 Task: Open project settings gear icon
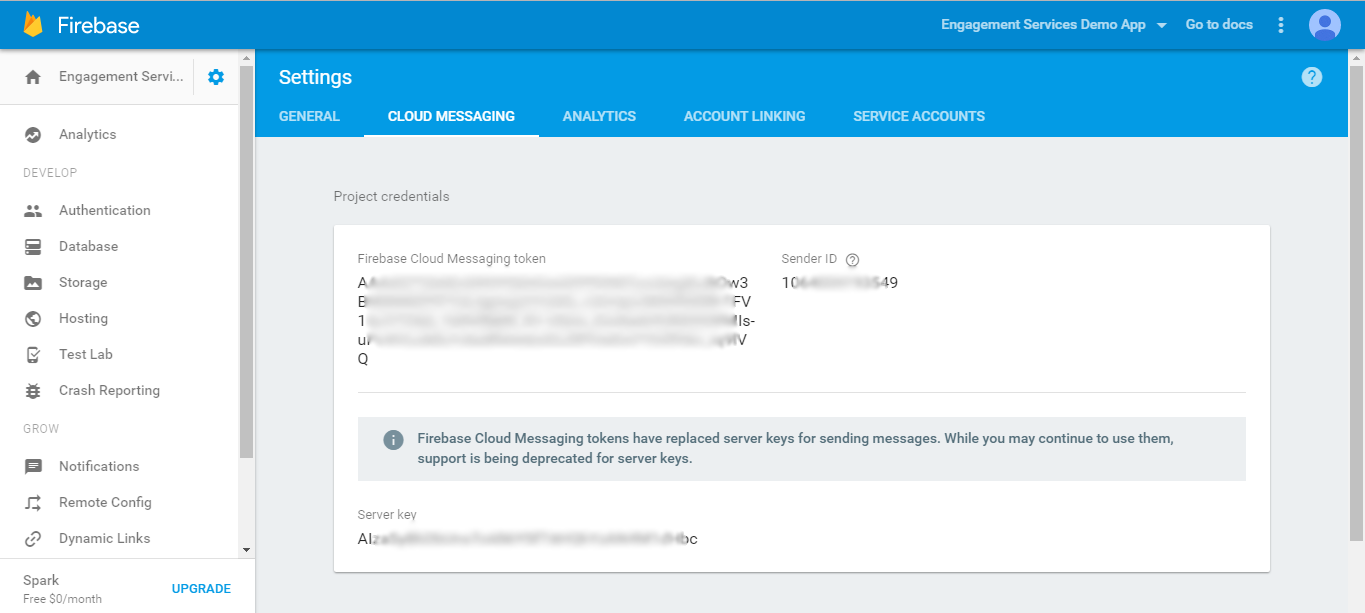[x=216, y=77]
